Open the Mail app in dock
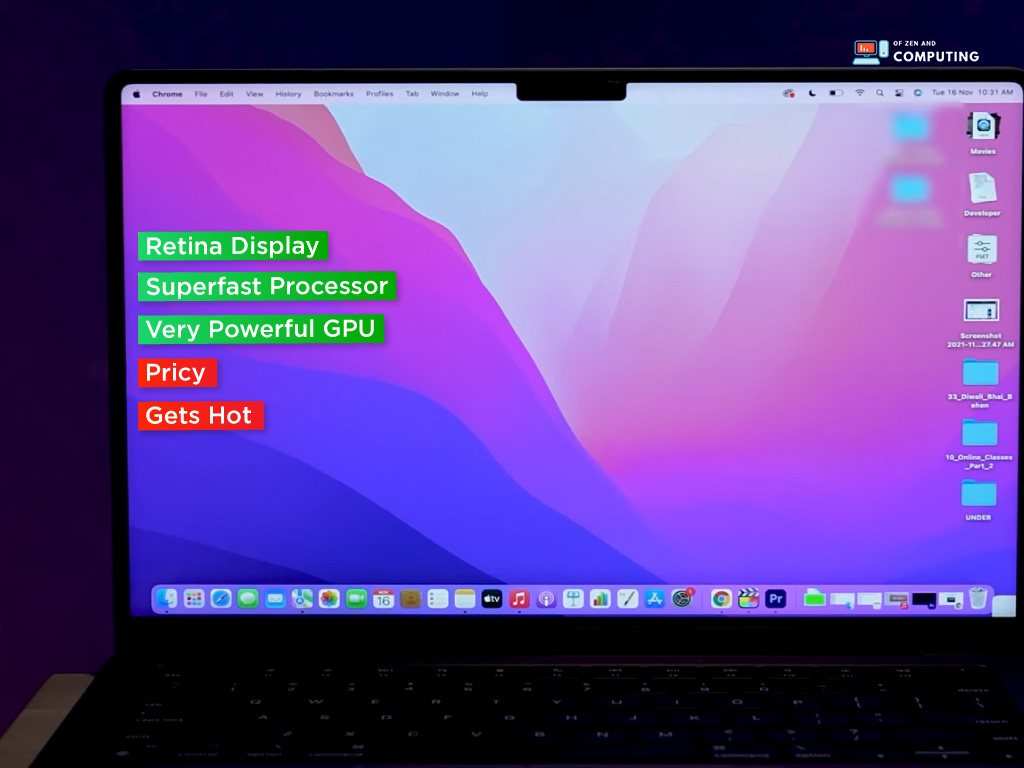The width and height of the screenshot is (1024, 768). (276, 598)
